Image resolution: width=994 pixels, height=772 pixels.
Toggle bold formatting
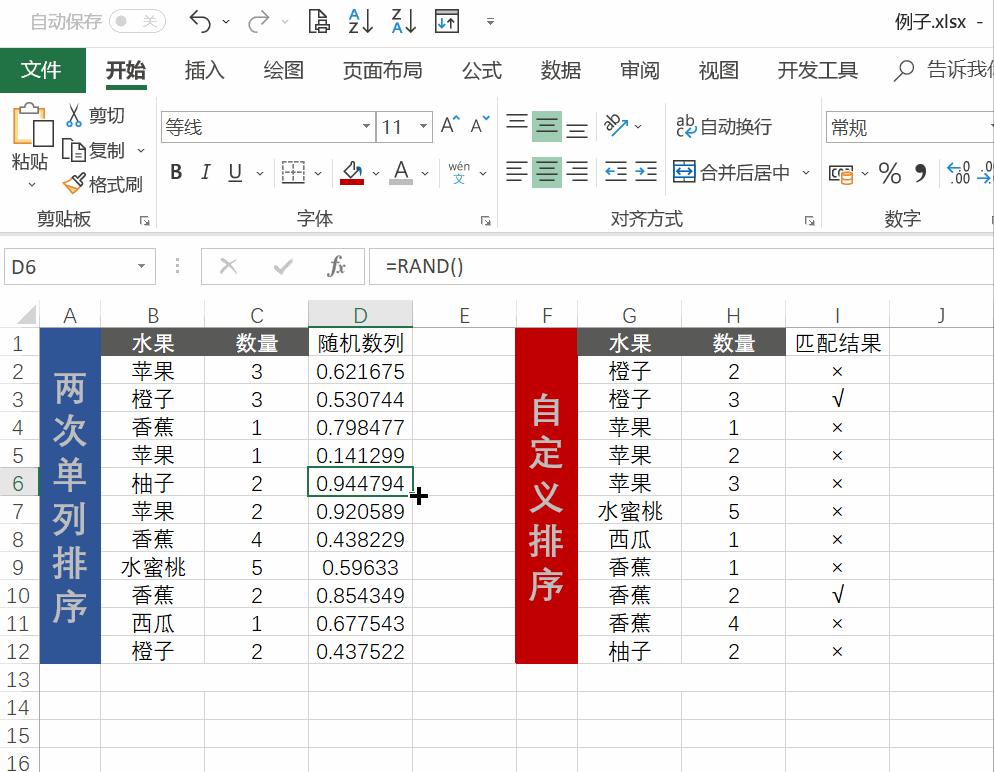coord(175,172)
